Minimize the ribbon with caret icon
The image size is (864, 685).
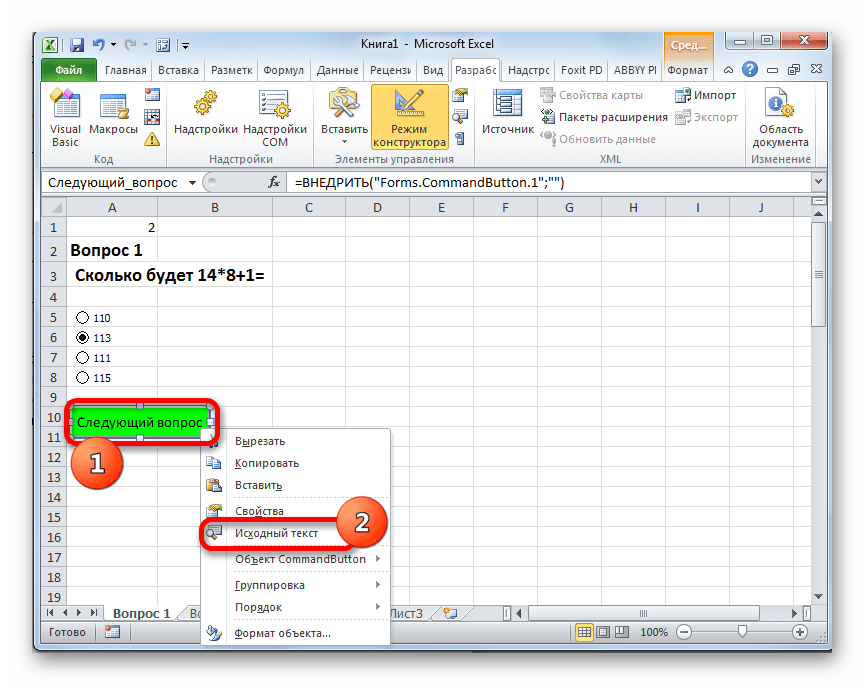pos(728,70)
